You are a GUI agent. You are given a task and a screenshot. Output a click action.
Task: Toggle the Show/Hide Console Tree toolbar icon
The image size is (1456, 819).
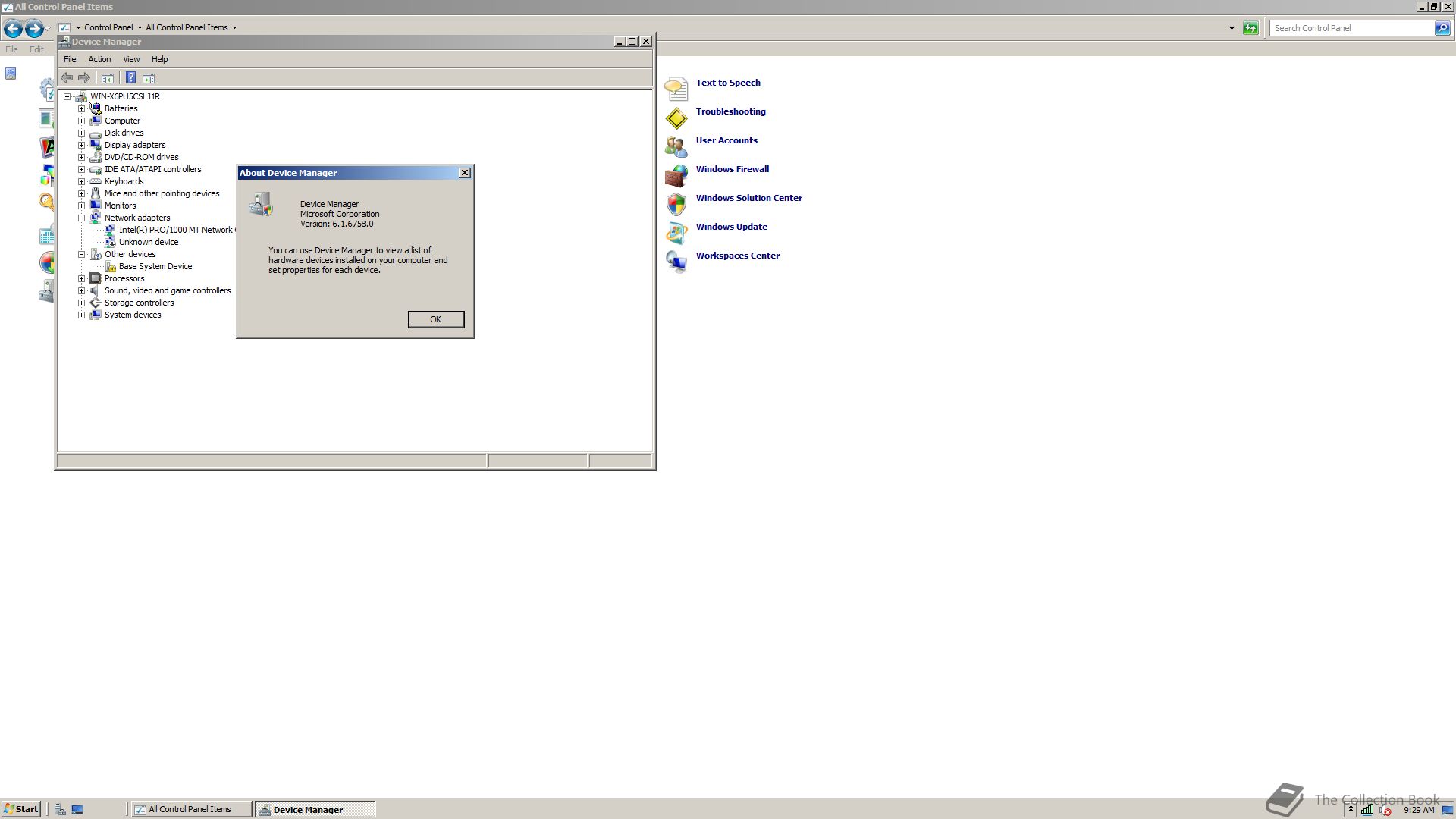tap(108, 78)
